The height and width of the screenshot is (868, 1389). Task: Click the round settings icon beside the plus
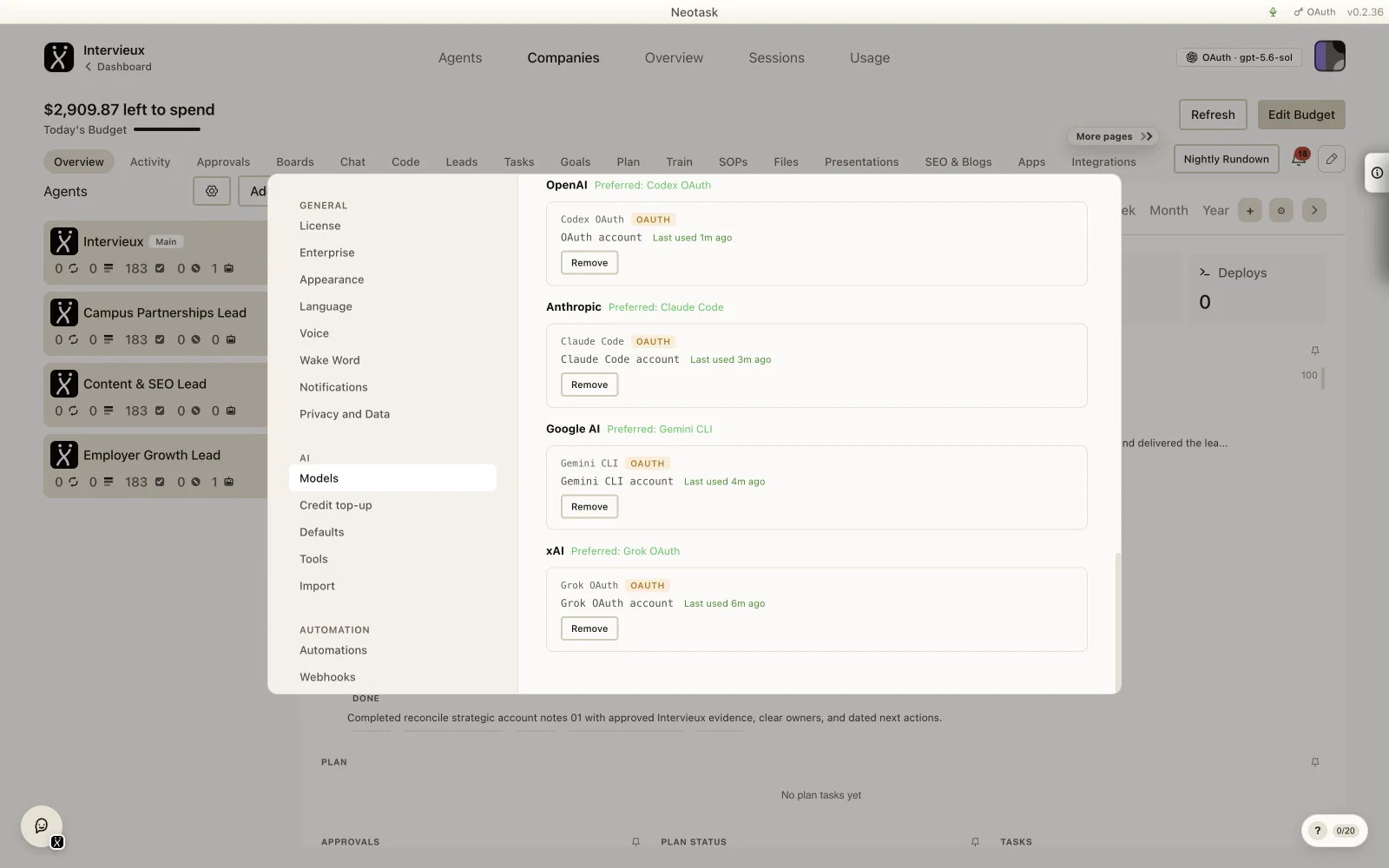[1281, 210]
